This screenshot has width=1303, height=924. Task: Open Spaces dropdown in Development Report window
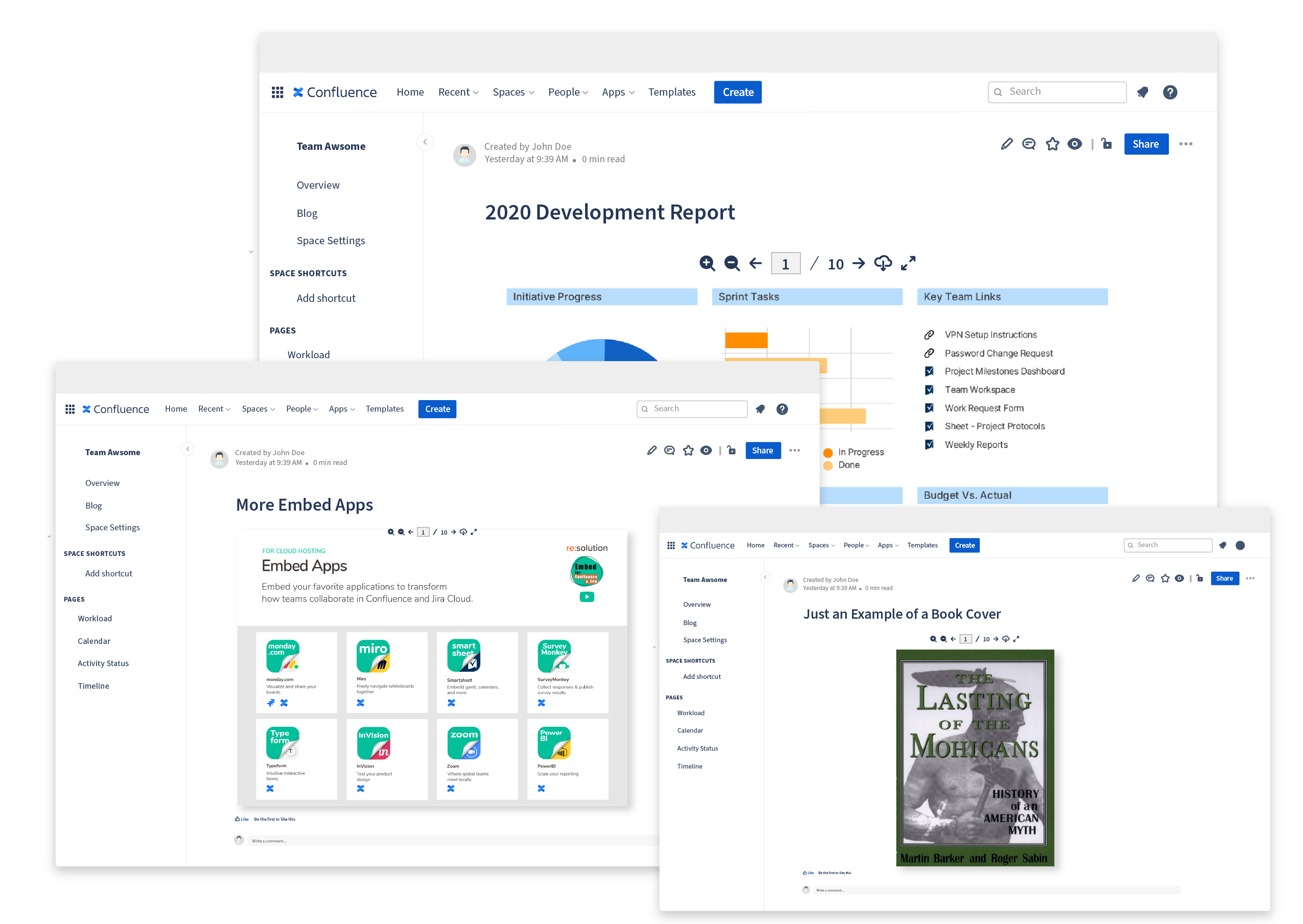pyautogui.click(x=513, y=92)
